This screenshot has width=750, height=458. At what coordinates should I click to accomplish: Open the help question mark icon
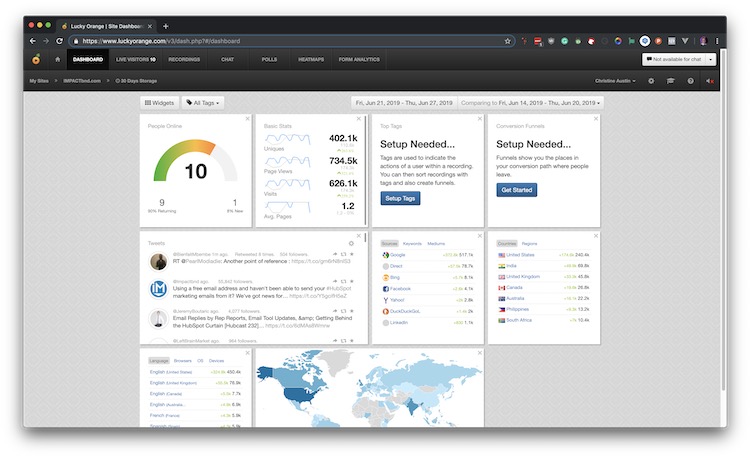(691, 81)
